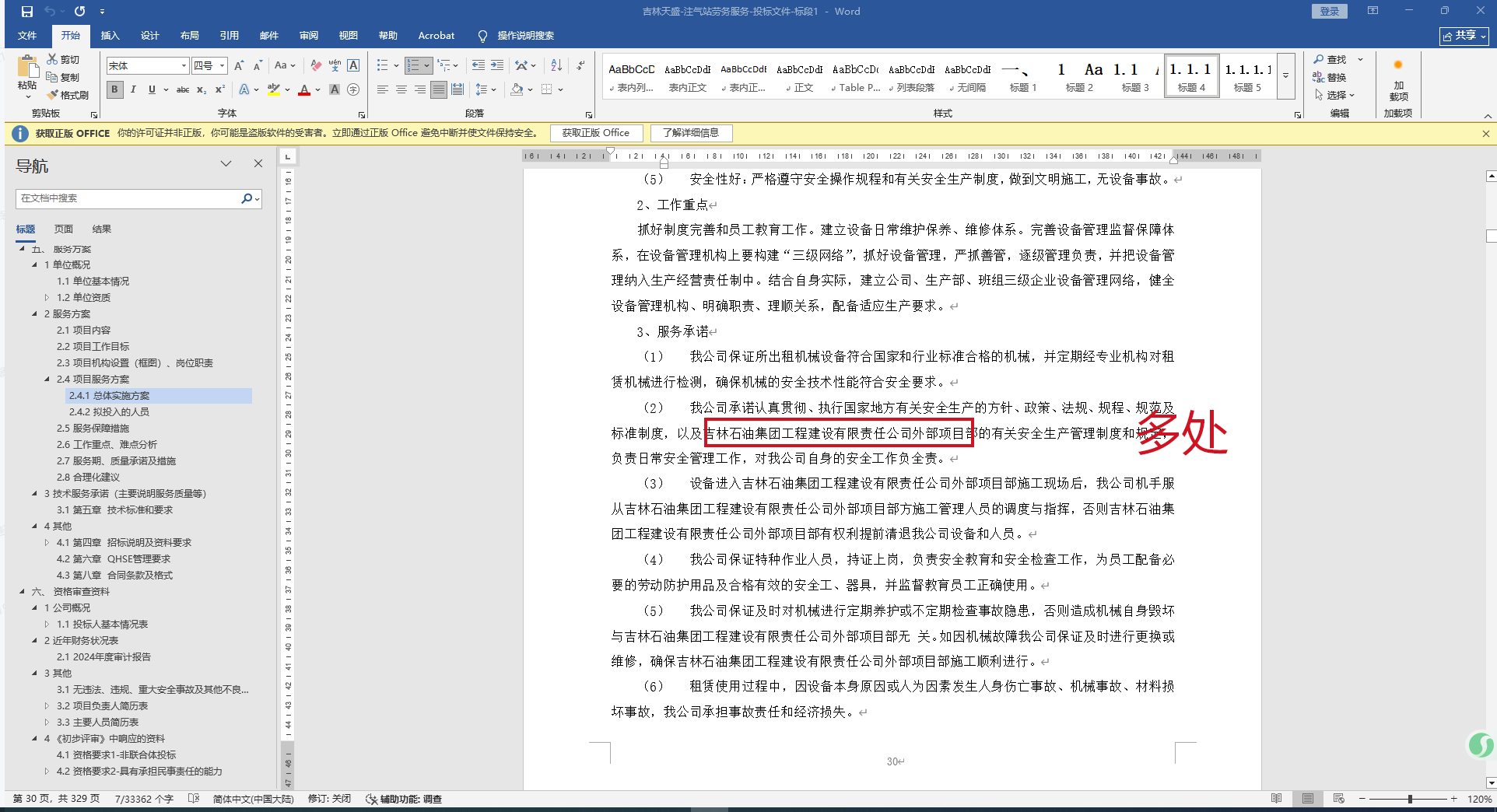Switch to the 插入 (Insert) ribbon tab

click(110, 35)
